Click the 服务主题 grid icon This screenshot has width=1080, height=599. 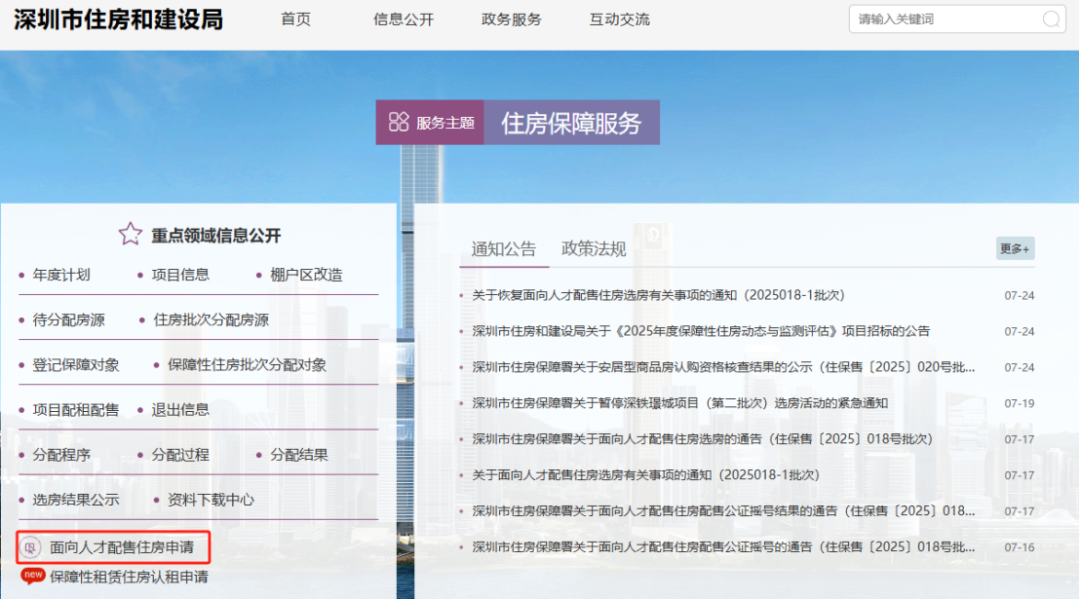tap(399, 122)
